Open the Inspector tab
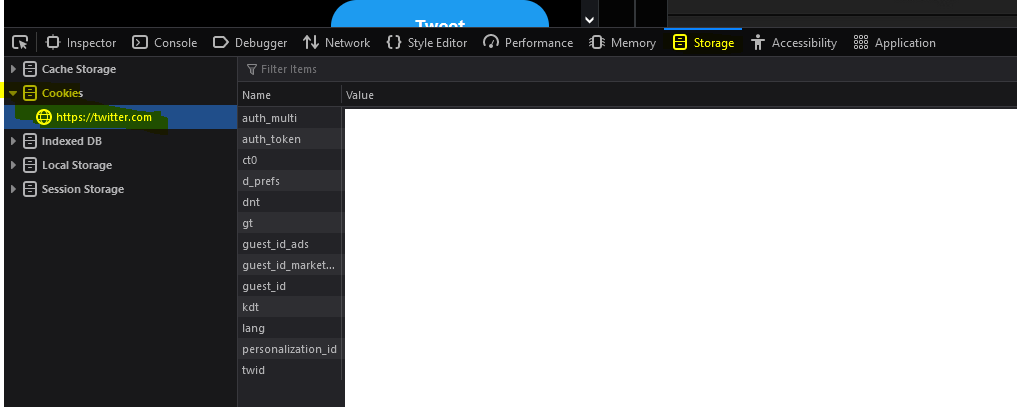 81,43
